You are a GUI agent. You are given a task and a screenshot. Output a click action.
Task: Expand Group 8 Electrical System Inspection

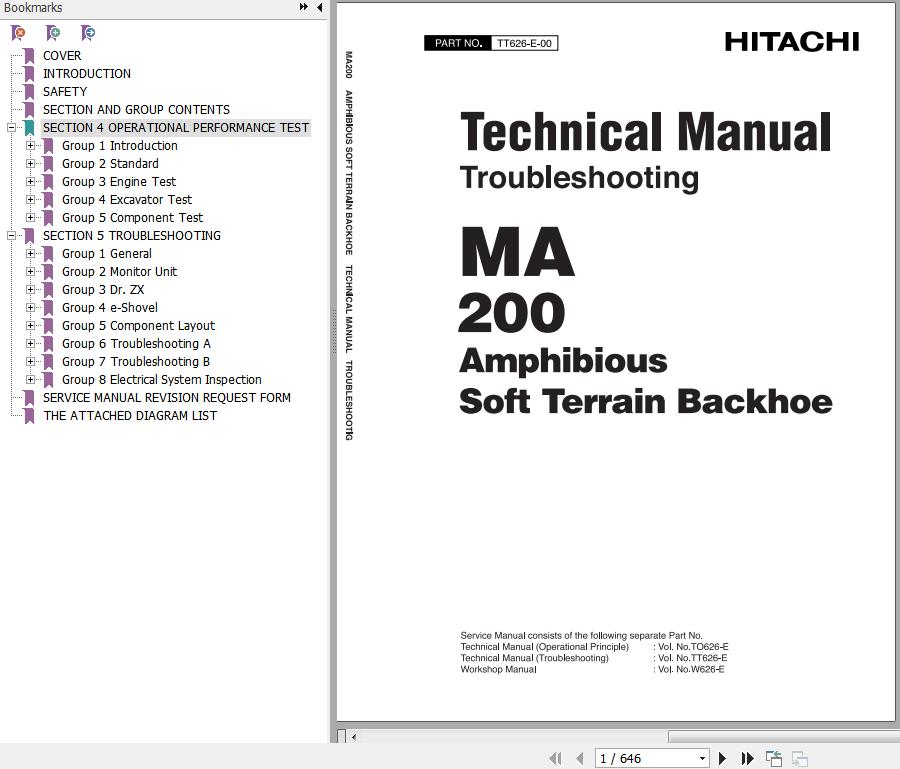[x=30, y=379]
